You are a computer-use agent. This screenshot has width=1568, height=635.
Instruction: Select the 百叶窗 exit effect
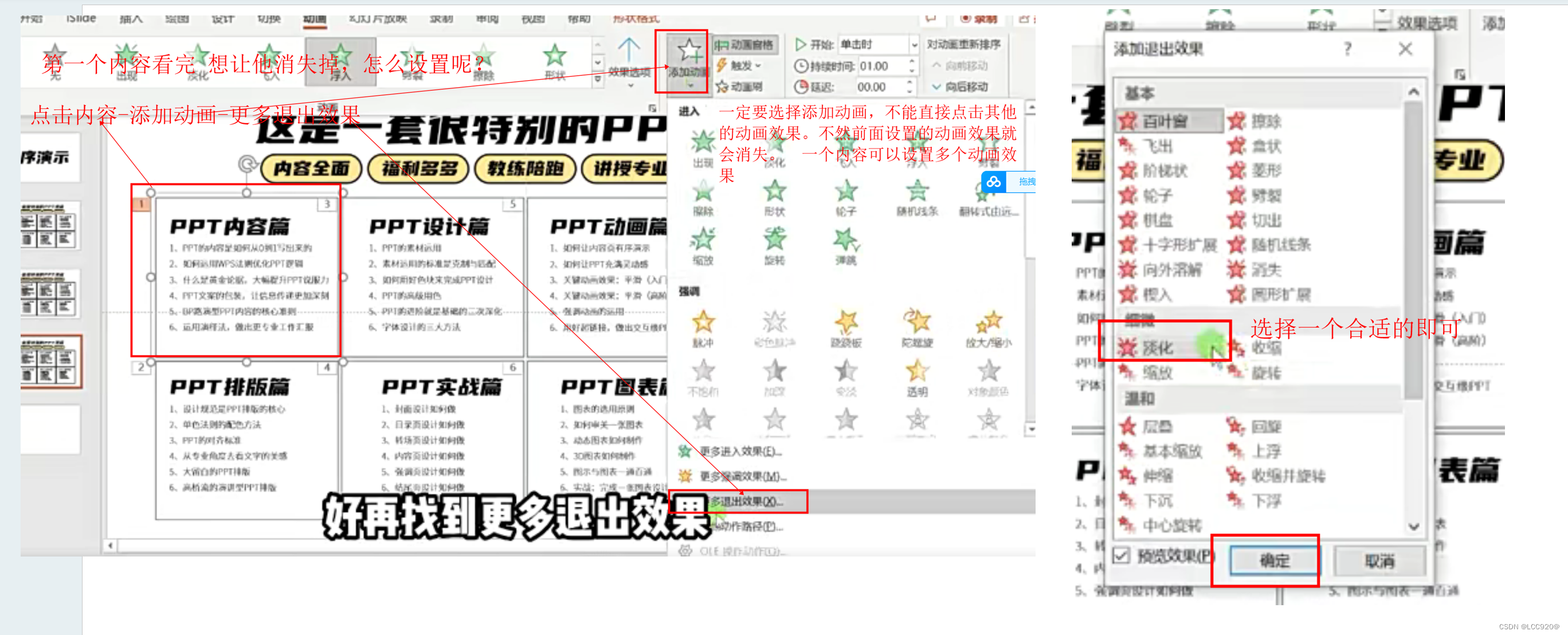point(1164,121)
